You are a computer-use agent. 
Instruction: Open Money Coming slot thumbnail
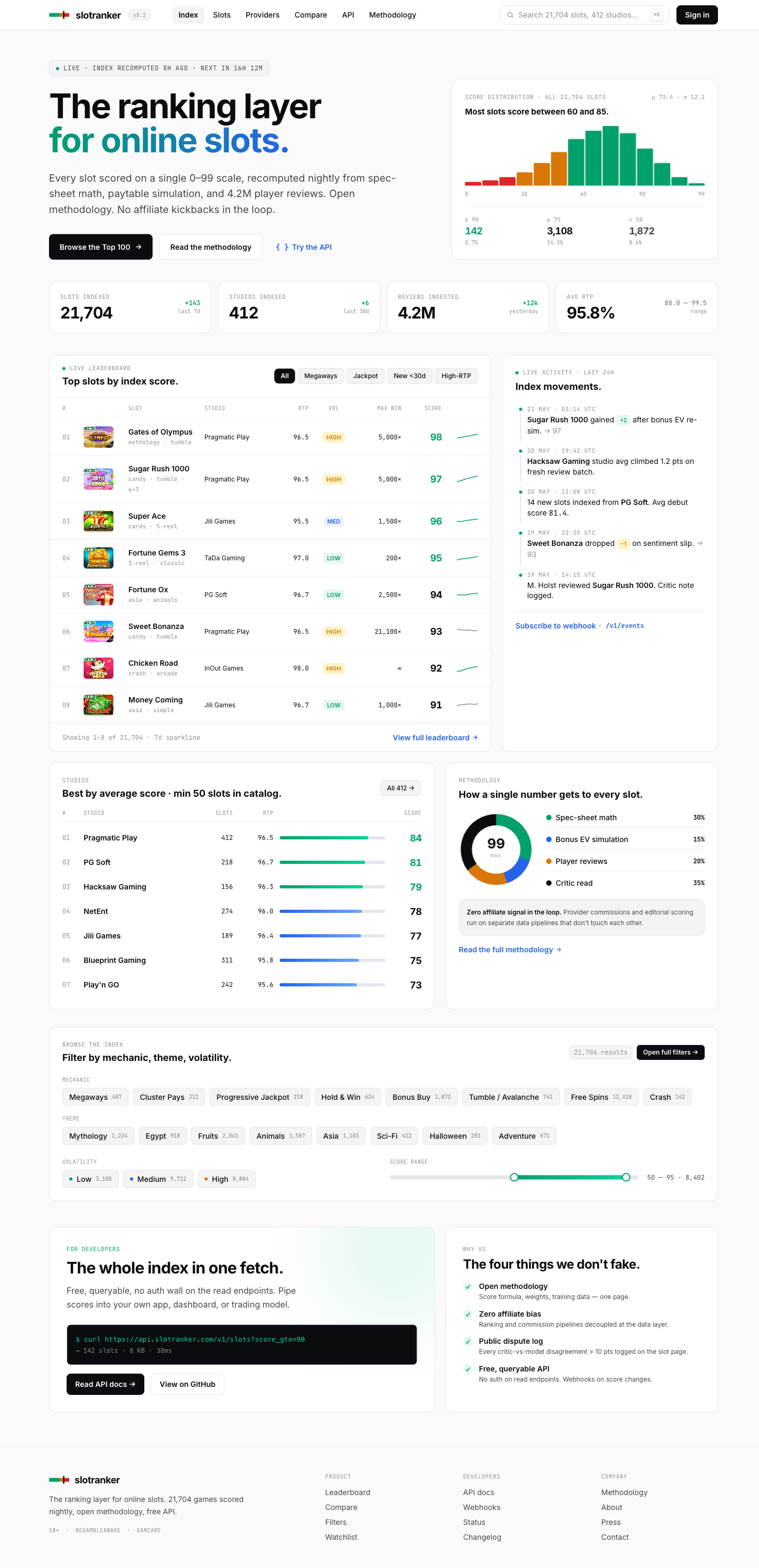pyautogui.click(x=98, y=705)
